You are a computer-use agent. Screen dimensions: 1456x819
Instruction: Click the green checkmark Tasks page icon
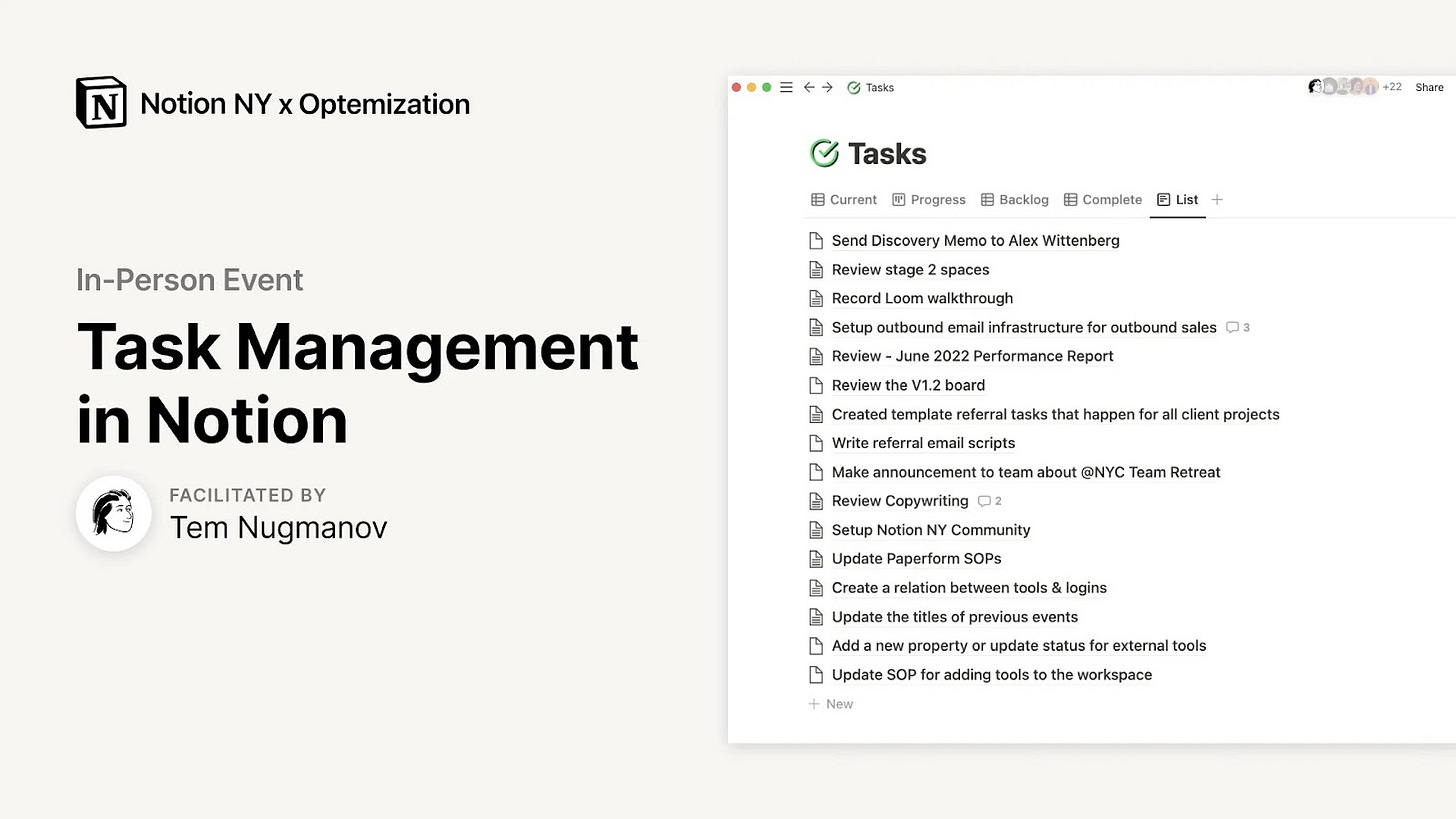coord(824,153)
